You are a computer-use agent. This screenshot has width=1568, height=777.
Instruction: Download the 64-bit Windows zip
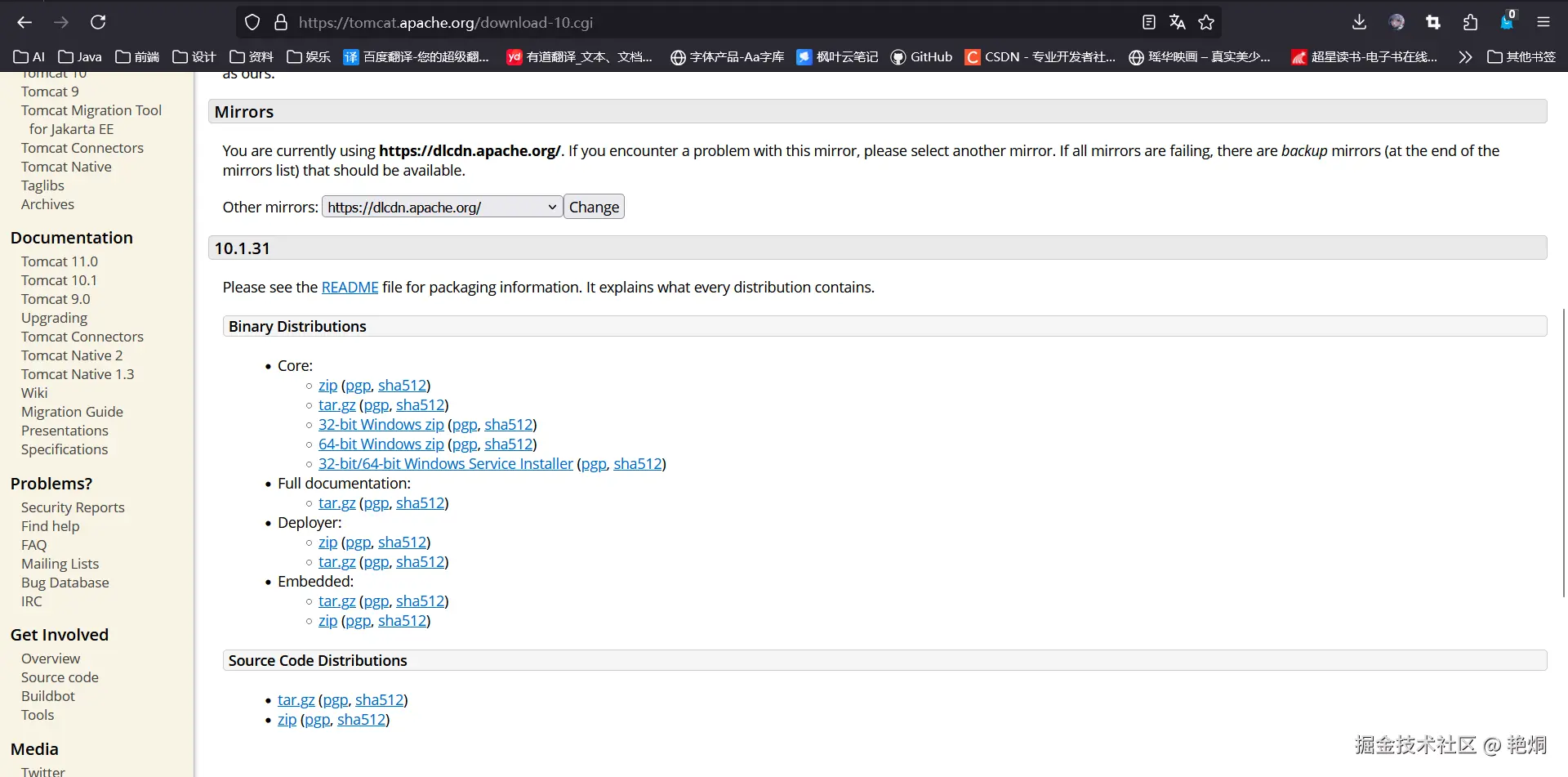(x=381, y=444)
